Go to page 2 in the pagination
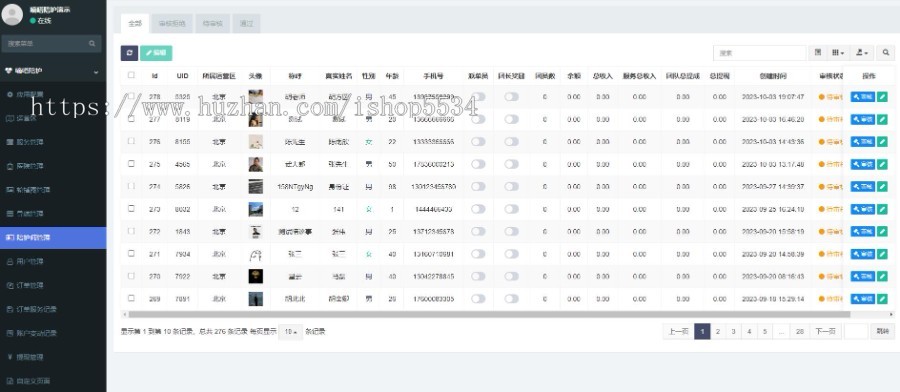Viewport: 900px width, 392px height. (x=717, y=331)
